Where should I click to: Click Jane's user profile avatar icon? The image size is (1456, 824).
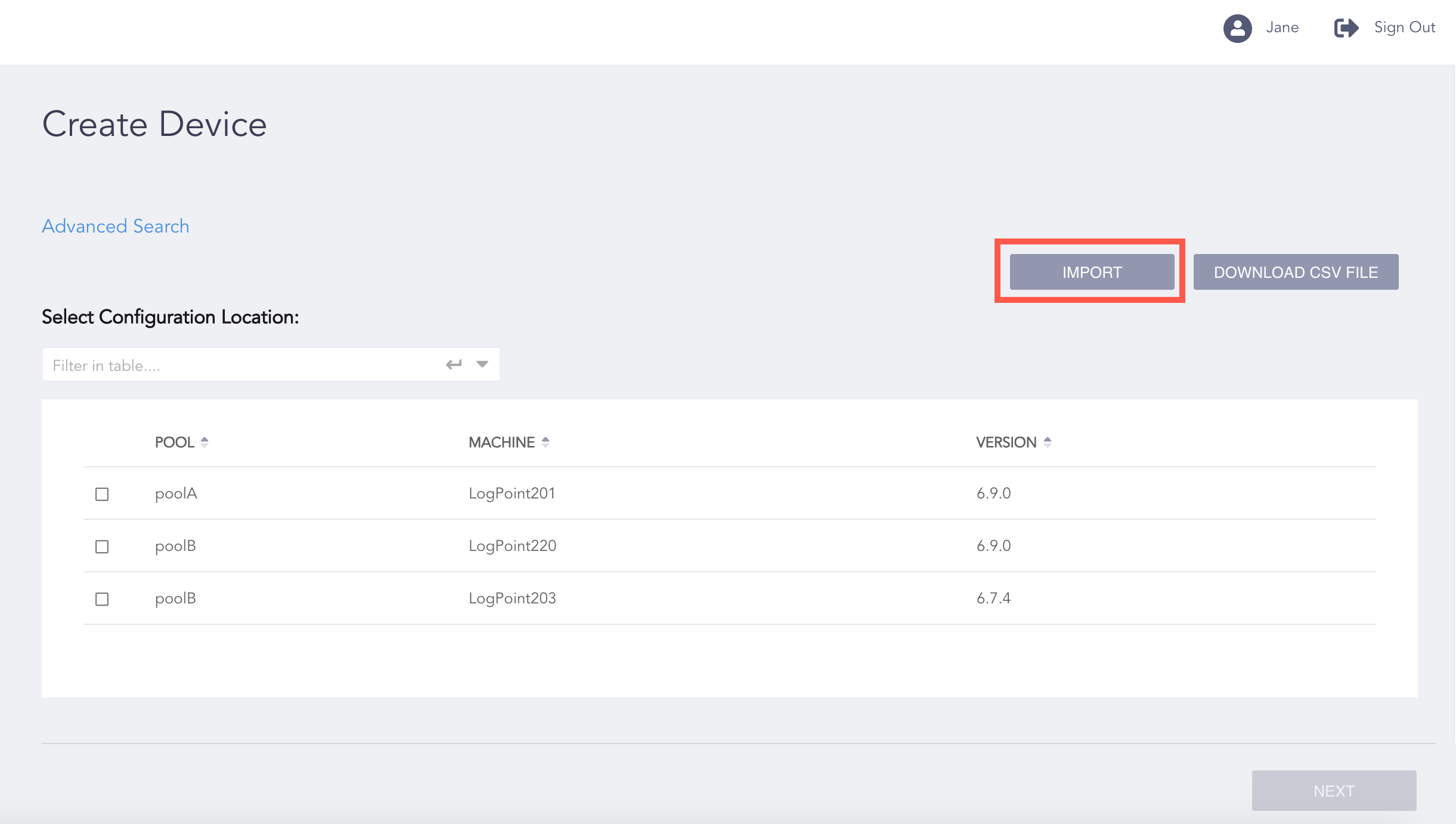[1237, 28]
